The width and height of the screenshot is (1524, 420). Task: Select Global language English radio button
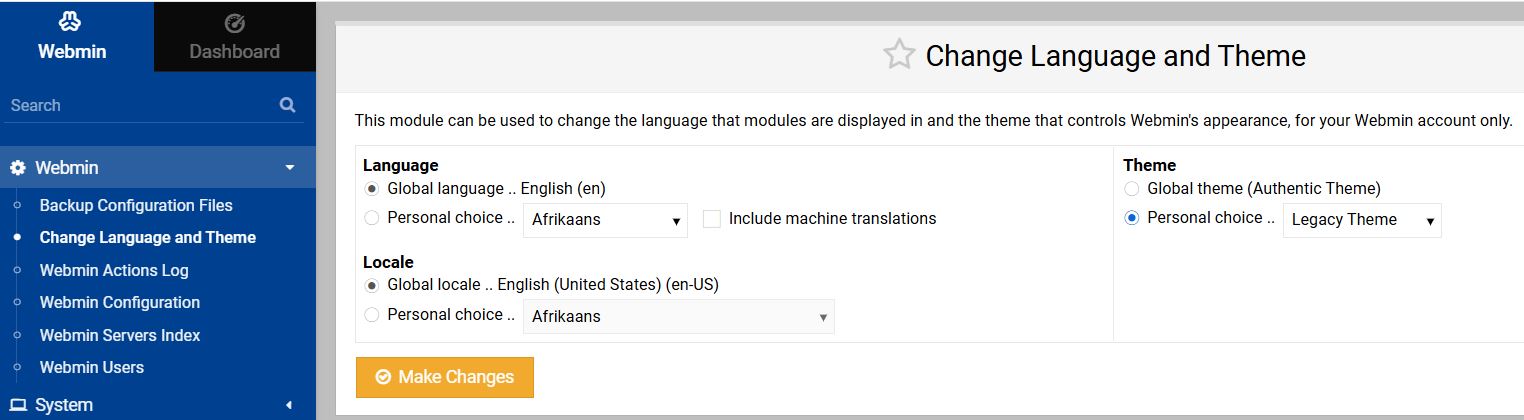coord(372,189)
